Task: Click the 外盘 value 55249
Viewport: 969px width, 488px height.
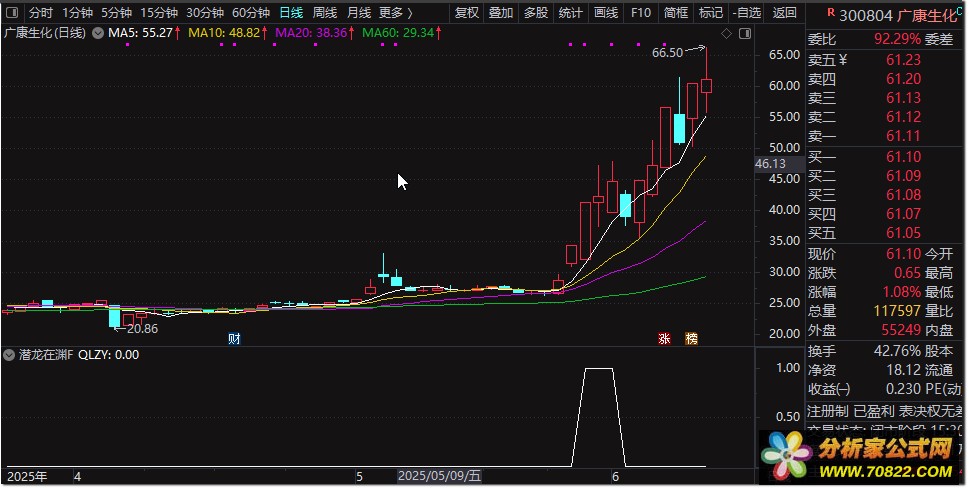Action: 901,330
